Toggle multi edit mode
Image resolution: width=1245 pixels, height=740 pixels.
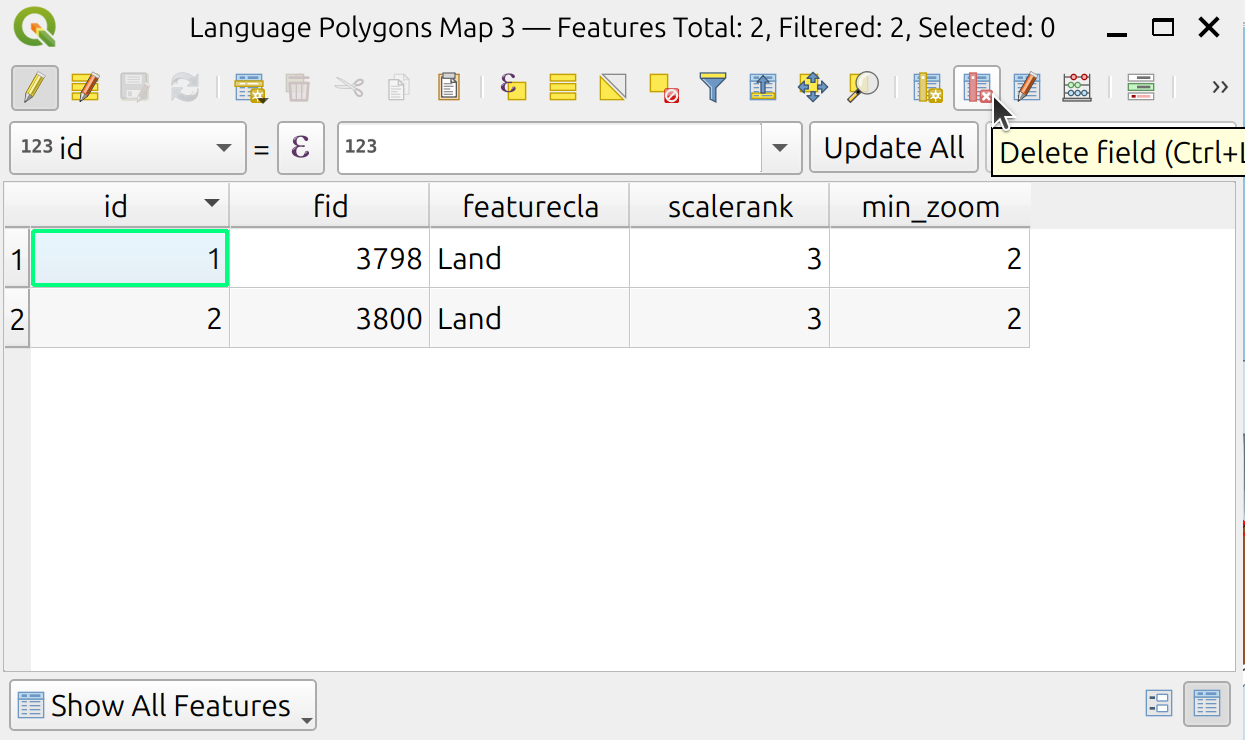coord(85,88)
